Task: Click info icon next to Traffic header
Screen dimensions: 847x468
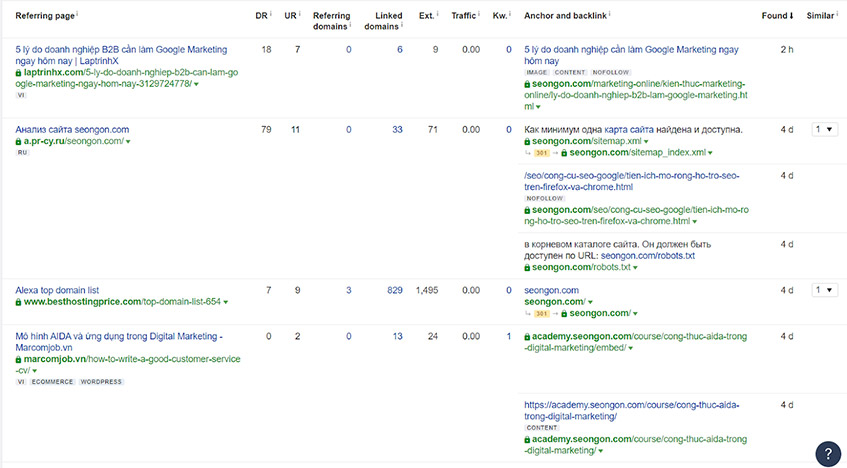Action: (479, 14)
